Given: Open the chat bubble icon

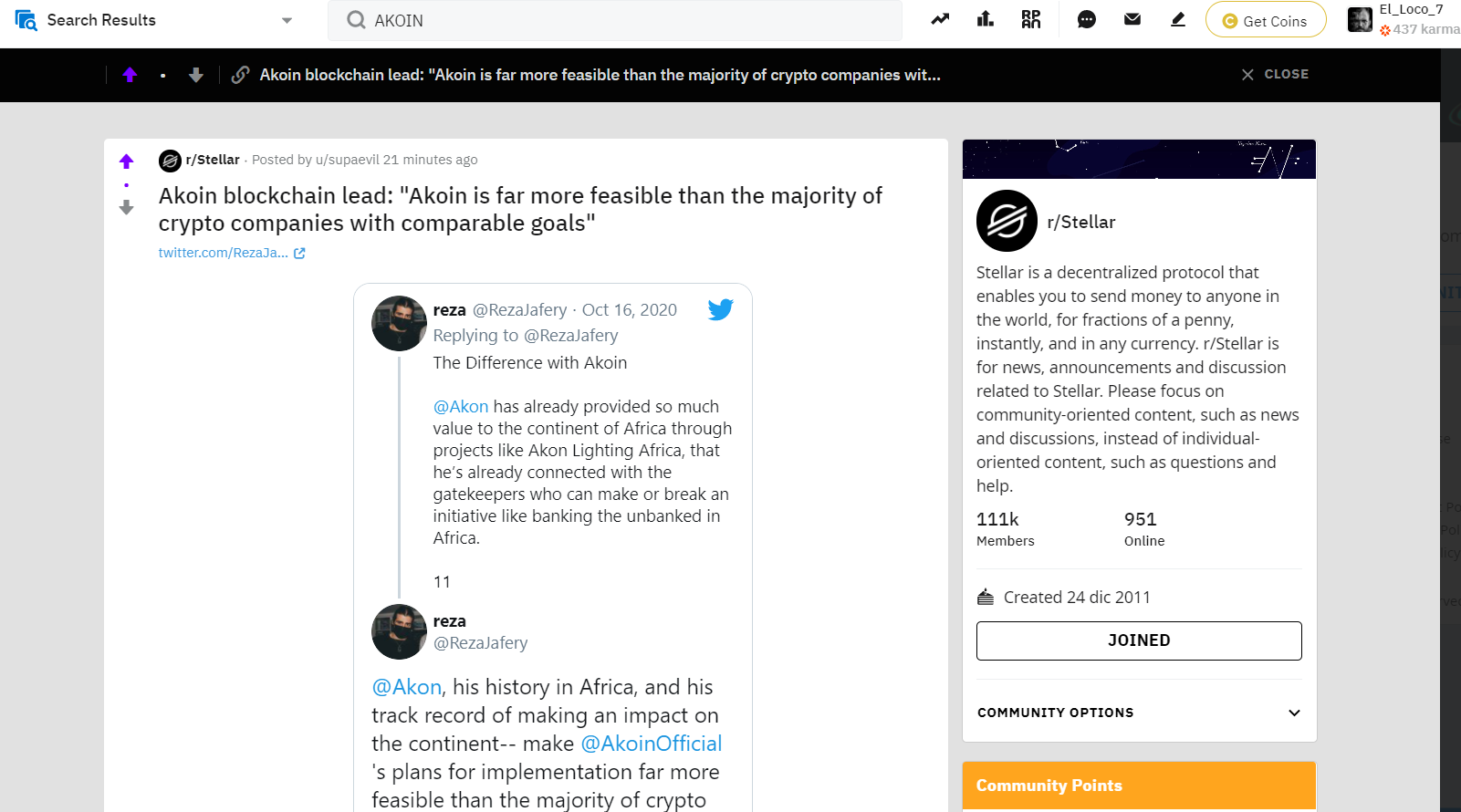Looking at the screenshot, I should 1086,19.
